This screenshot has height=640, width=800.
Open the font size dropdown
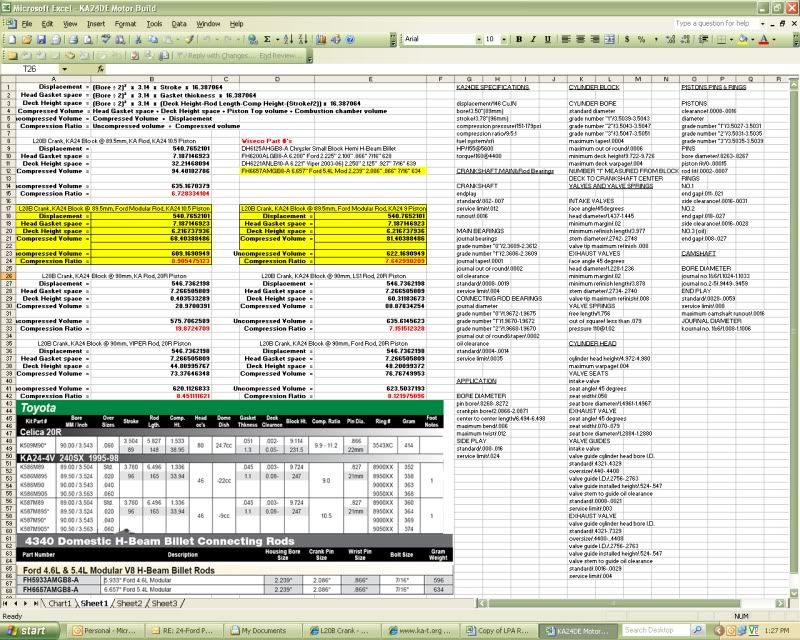[x=504, y=39]
